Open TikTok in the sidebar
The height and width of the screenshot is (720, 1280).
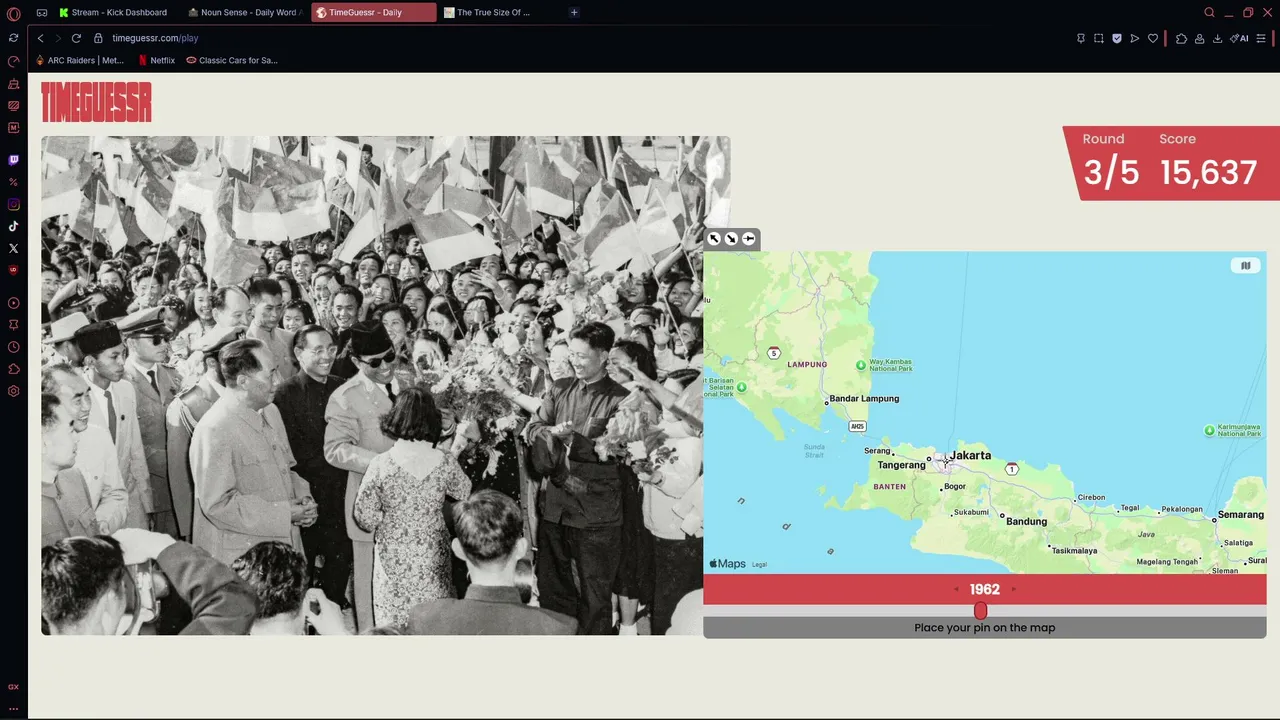tap(13, 226)
